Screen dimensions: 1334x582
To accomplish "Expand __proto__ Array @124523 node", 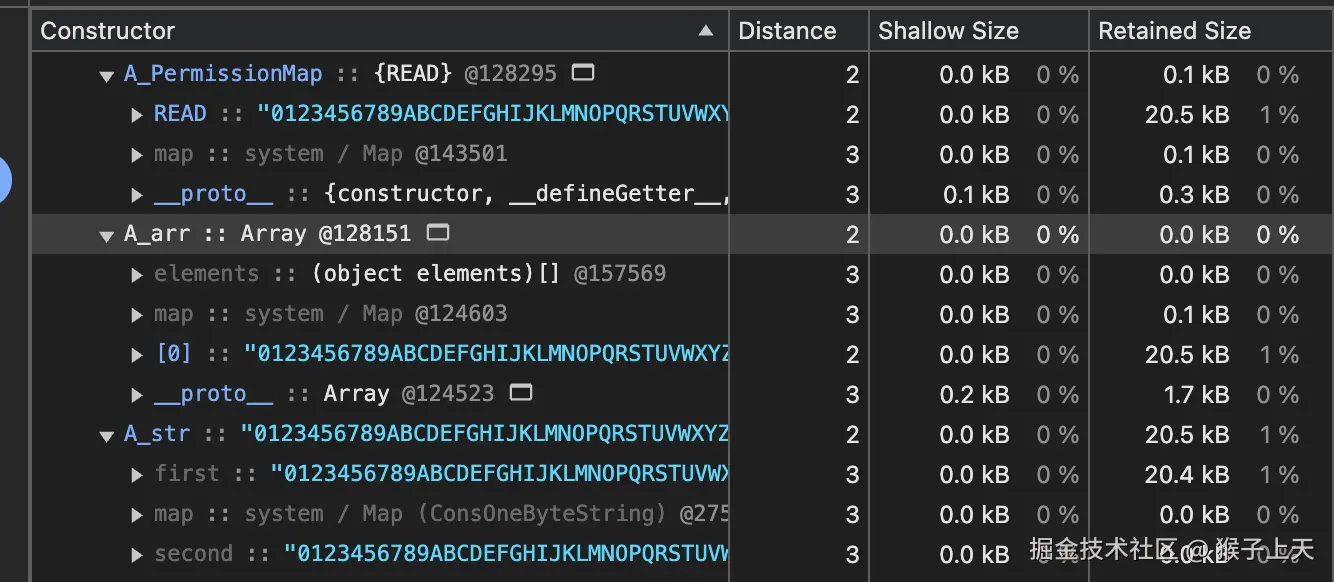I will (x=137, y=394).
